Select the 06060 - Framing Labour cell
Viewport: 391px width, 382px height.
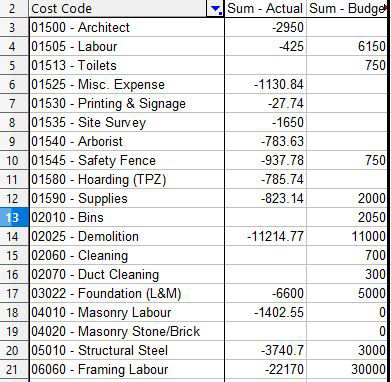click(x=127, y=369)
